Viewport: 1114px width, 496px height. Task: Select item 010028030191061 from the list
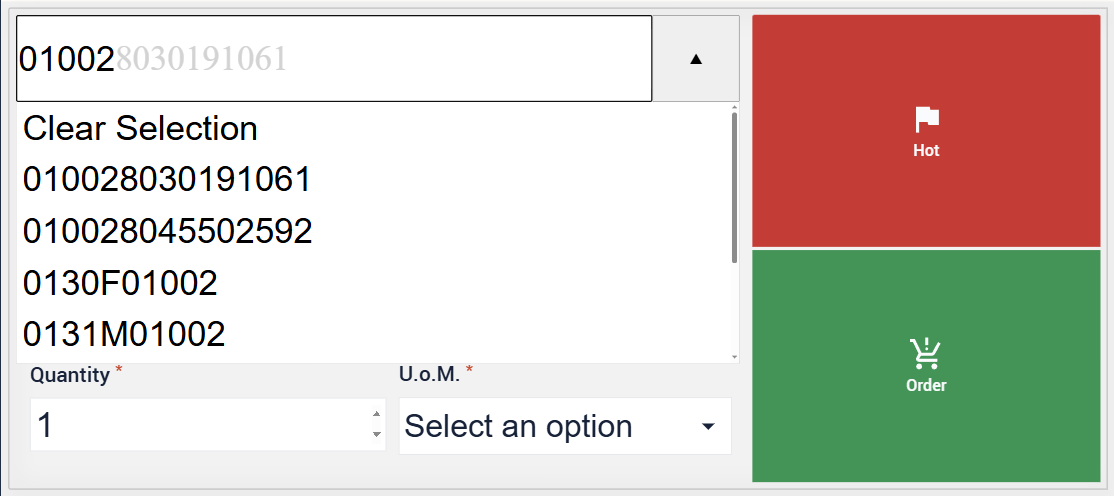click(x=168, y=180)
